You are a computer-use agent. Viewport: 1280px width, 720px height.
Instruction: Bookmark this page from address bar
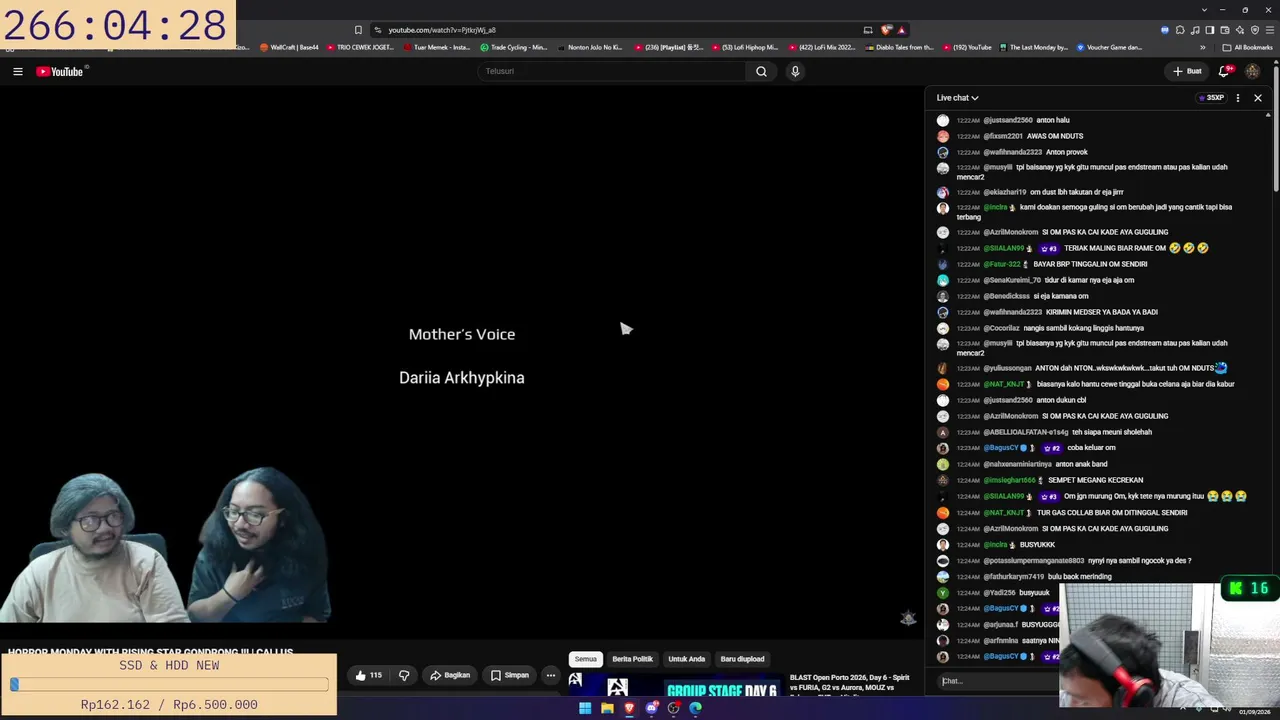click(358, 30)
